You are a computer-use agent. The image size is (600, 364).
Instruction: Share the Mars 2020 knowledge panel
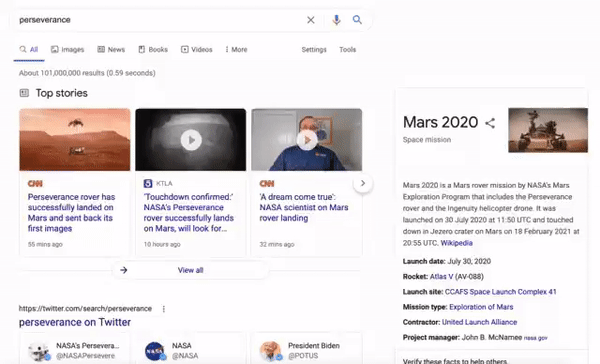(x=490, y=123)
